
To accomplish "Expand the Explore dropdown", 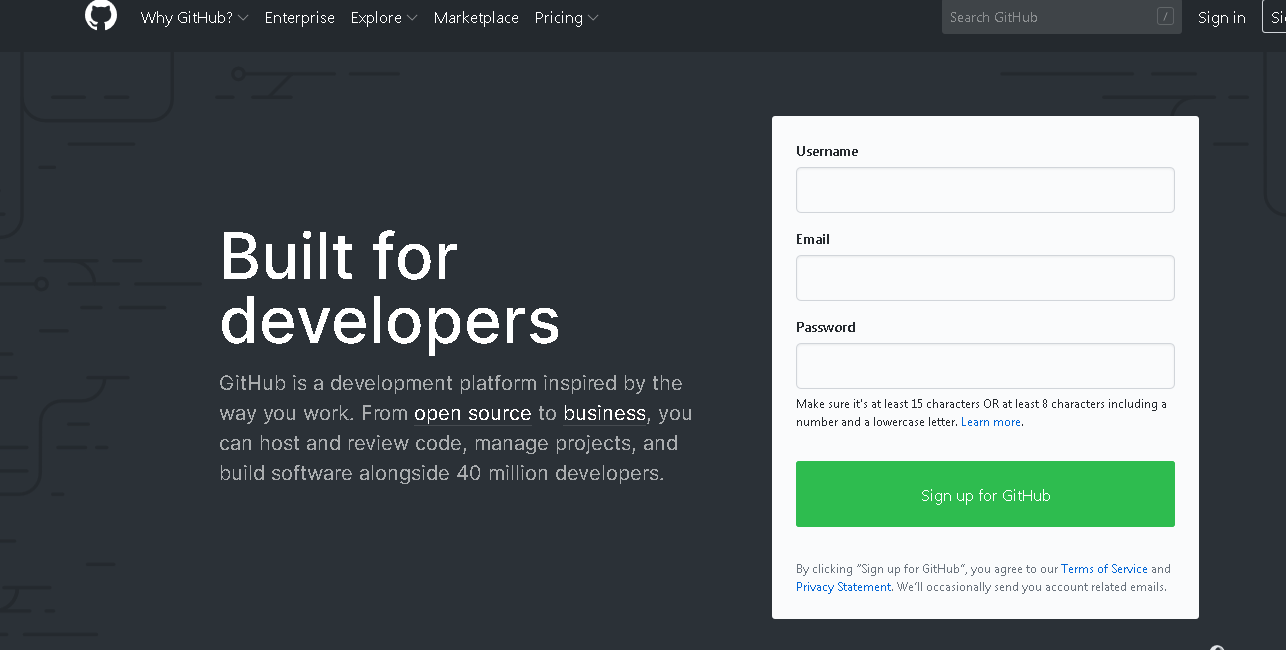I will (x=384, y=18).
